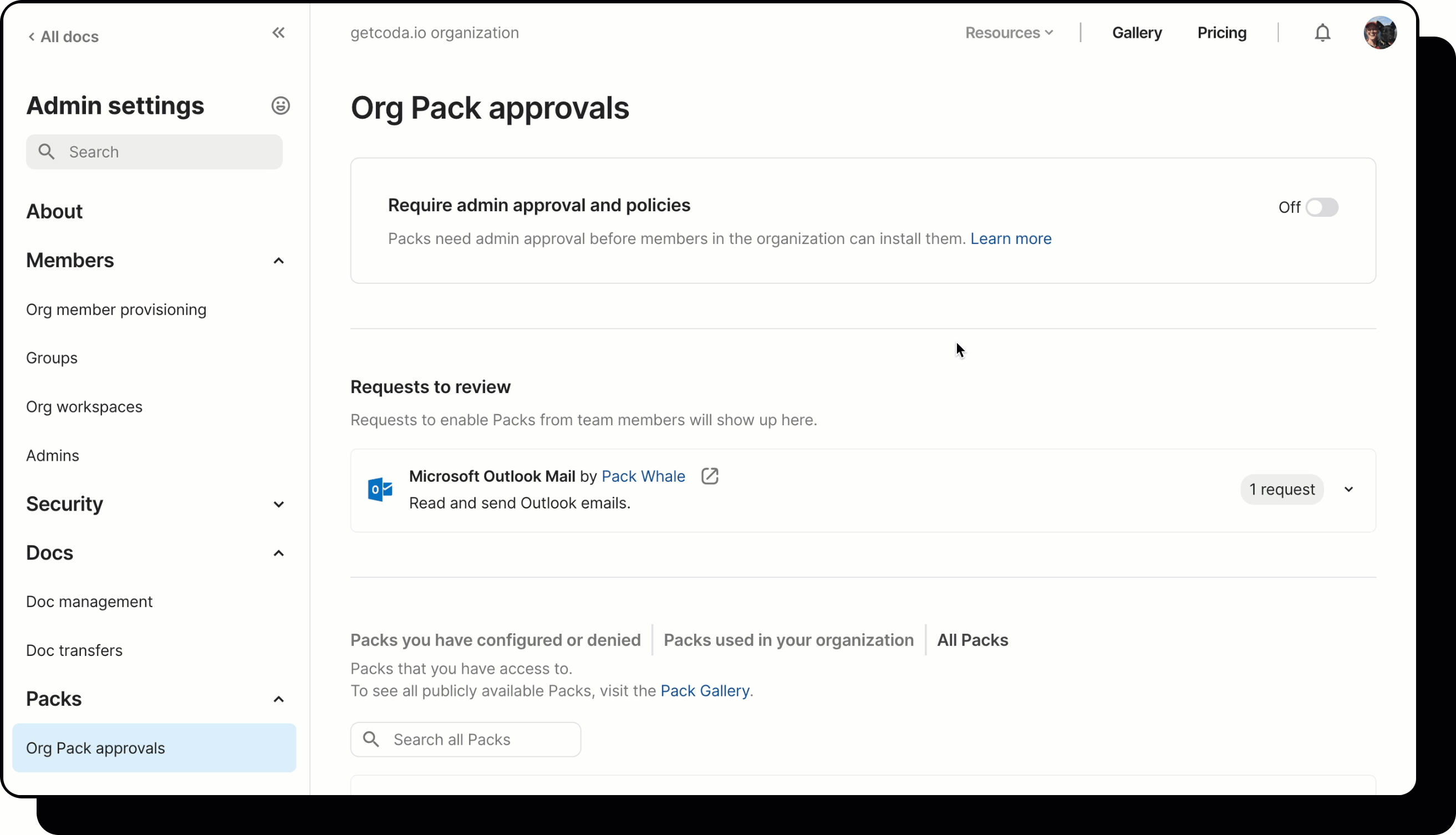Click the Learn more link
The image size is (1456, 835).
coord(1011,238)
